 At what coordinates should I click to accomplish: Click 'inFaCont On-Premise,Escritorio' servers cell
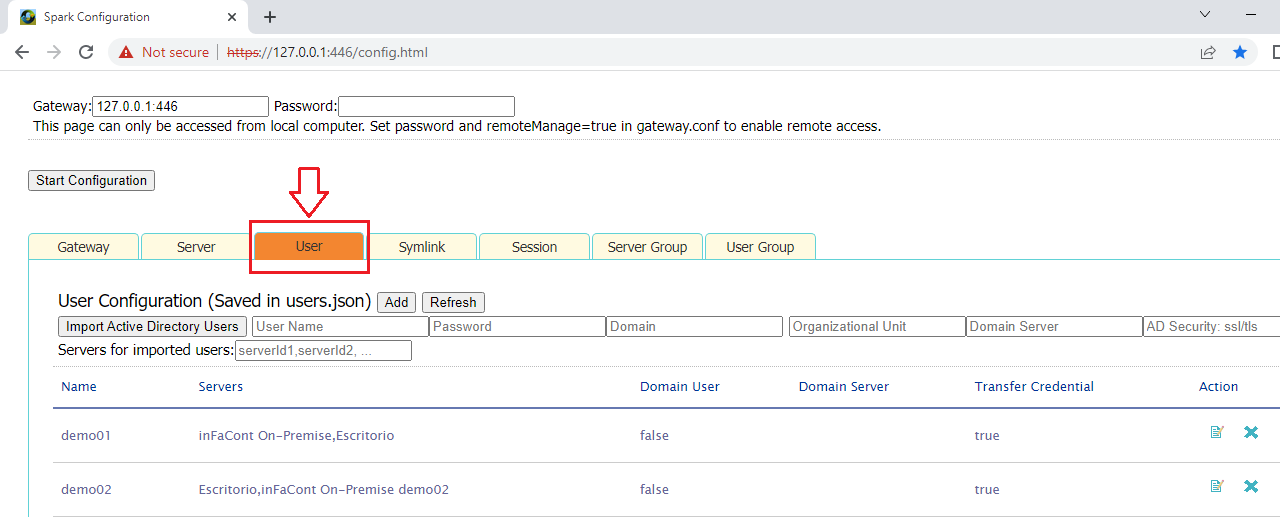point(296,435)
